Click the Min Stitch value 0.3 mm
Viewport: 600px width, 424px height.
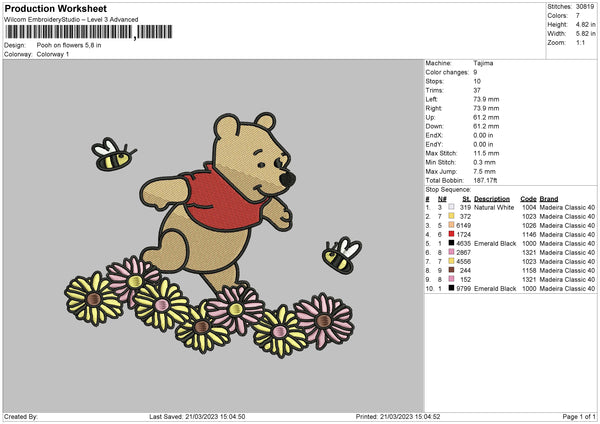(x=484, y=162)
